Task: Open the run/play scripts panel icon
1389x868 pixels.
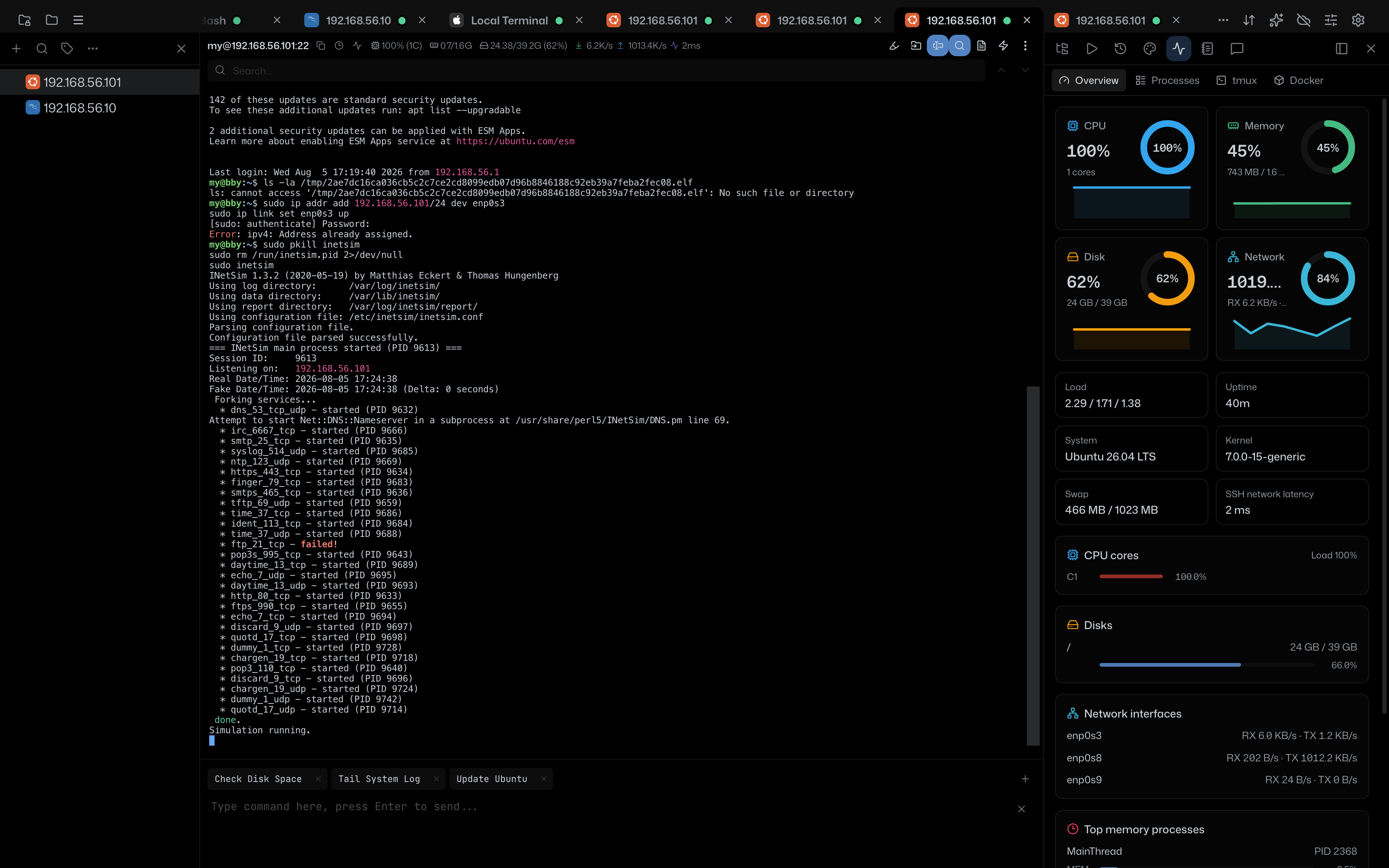Action: tap(1092, 49)
